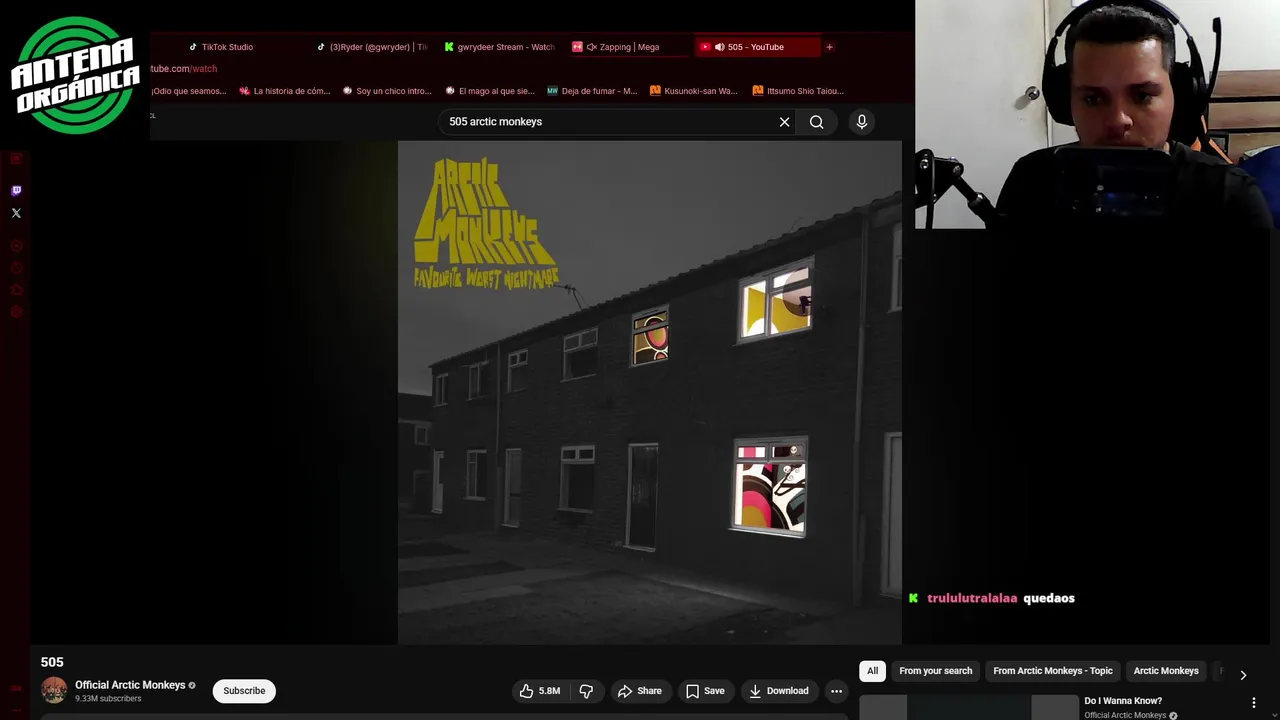Click the Official Arctic Monkeys channel avatar

(x=54, y=690)
